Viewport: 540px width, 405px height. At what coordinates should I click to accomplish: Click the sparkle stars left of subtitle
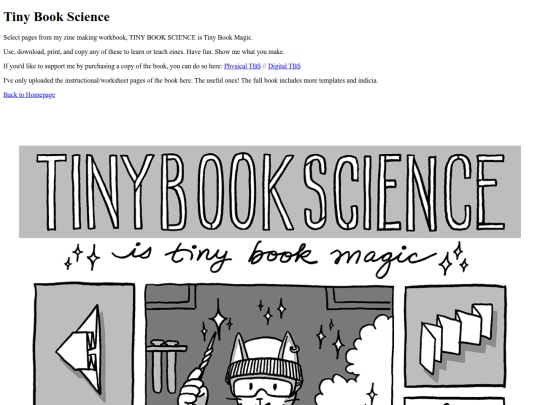coord(82,257)
